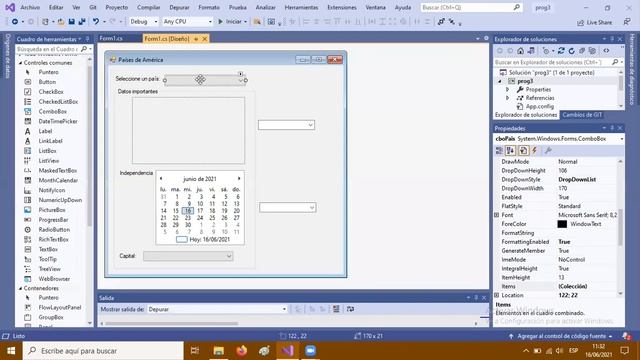Open Zoom app from taskbar

coord(311,351)
